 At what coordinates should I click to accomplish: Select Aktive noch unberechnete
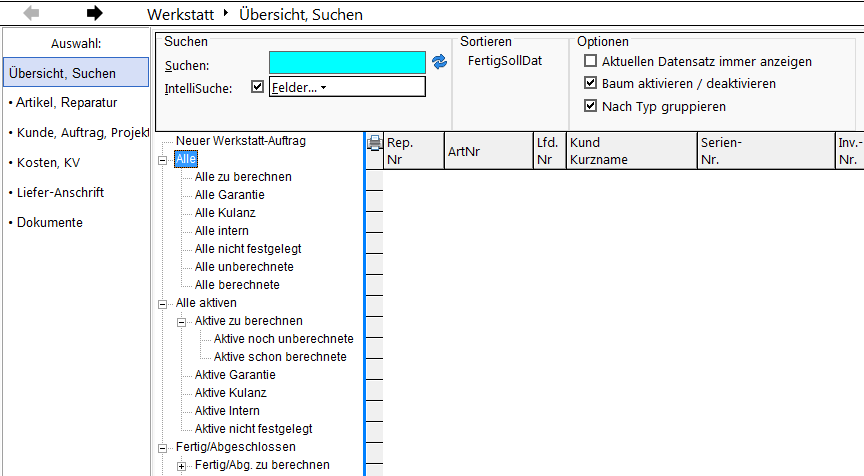point(284,339)
